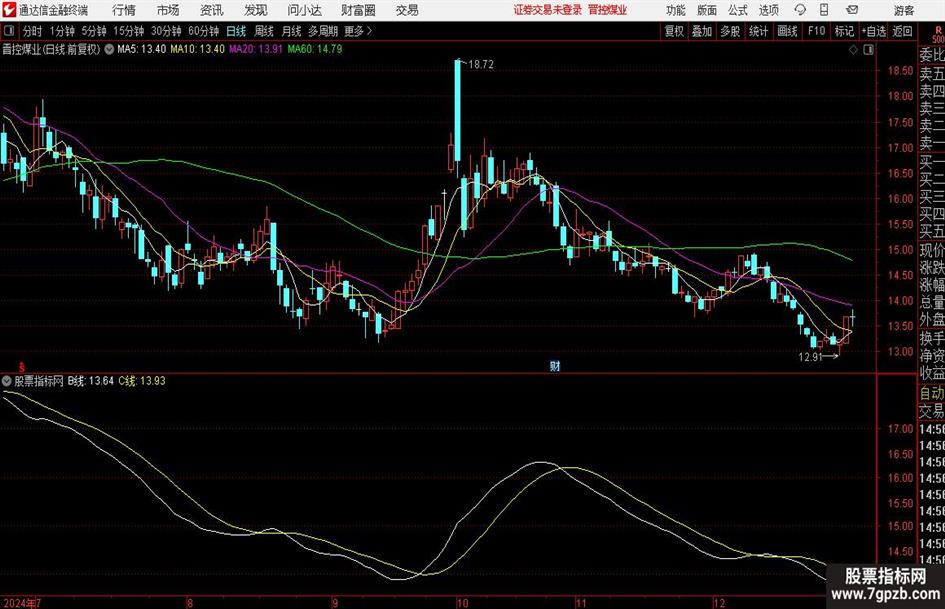The height and width of the screenshot is (609, 945).
Task: Click the 12.91 low price label
Action: click(x=811, y=357)
